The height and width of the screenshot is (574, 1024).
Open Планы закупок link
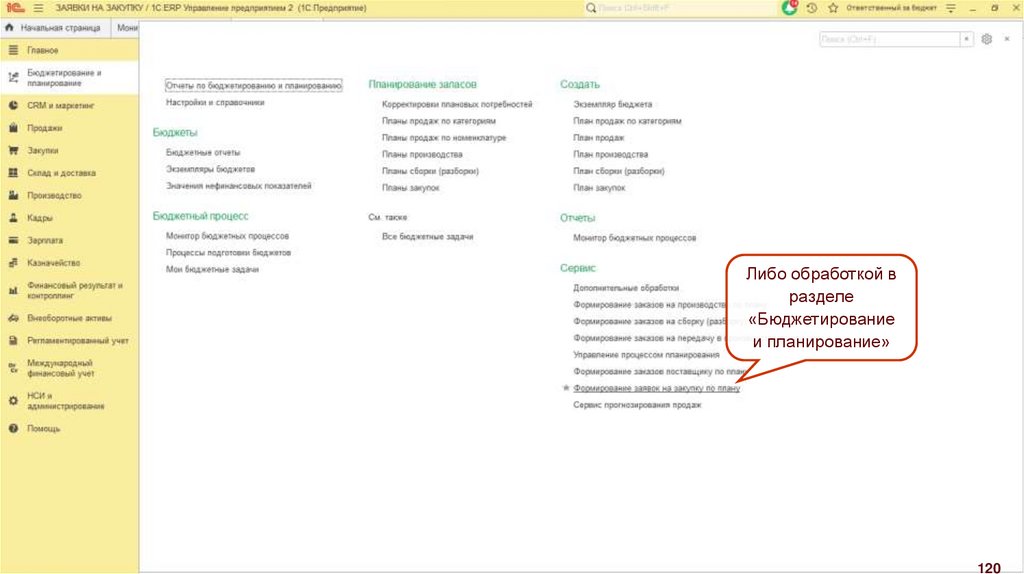[411, 188]
